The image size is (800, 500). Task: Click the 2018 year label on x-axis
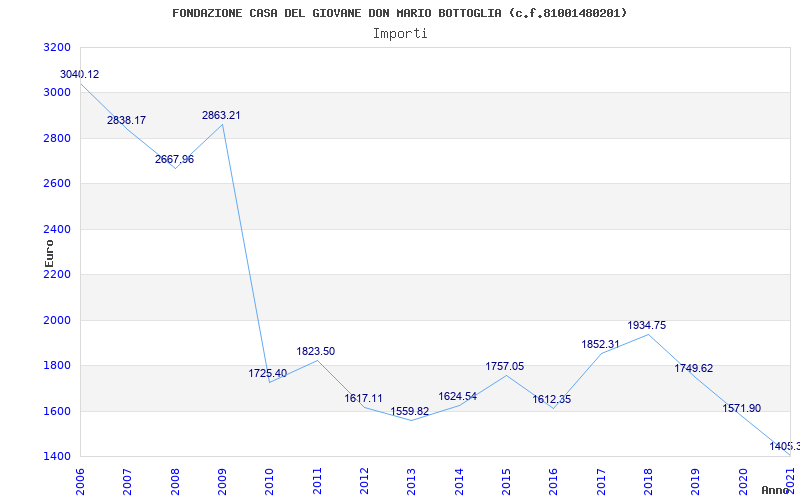[x=648, y=482]
